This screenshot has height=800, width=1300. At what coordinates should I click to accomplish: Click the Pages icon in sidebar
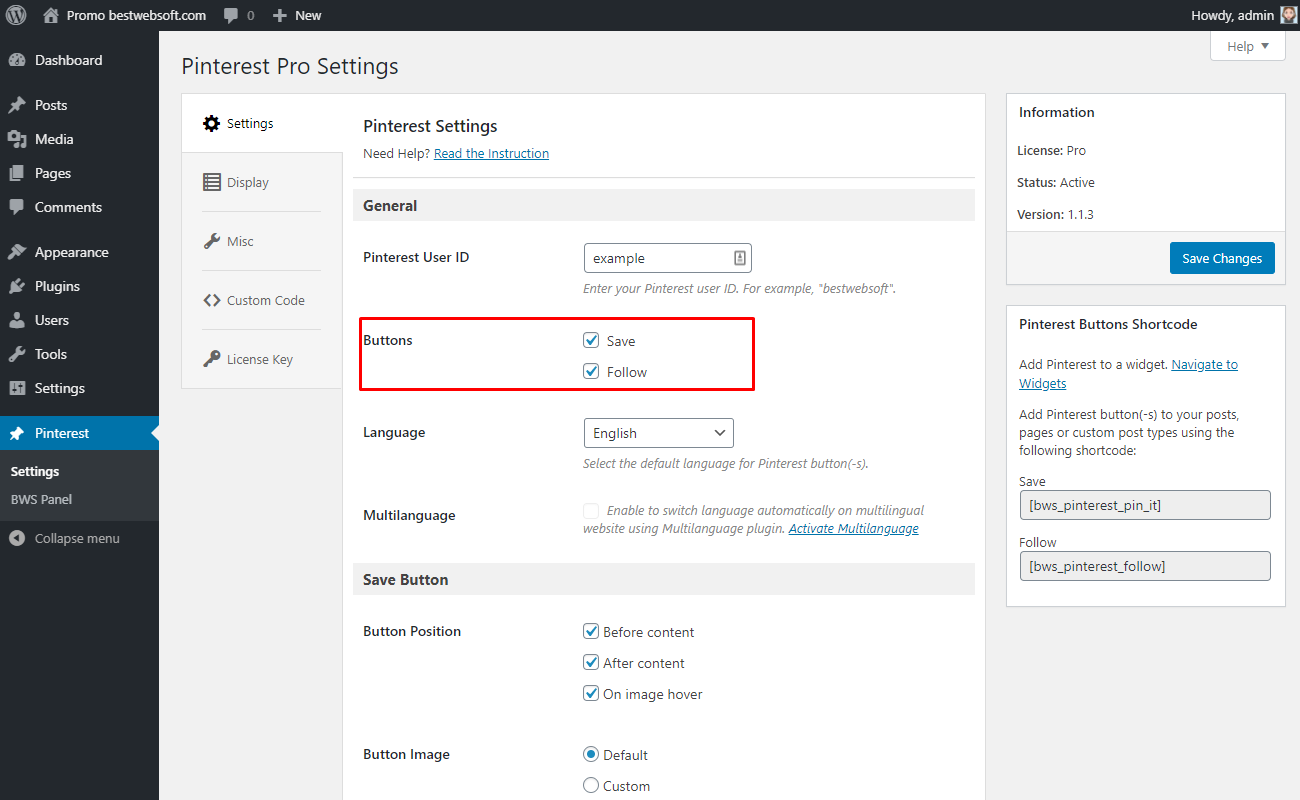[17, 173]
